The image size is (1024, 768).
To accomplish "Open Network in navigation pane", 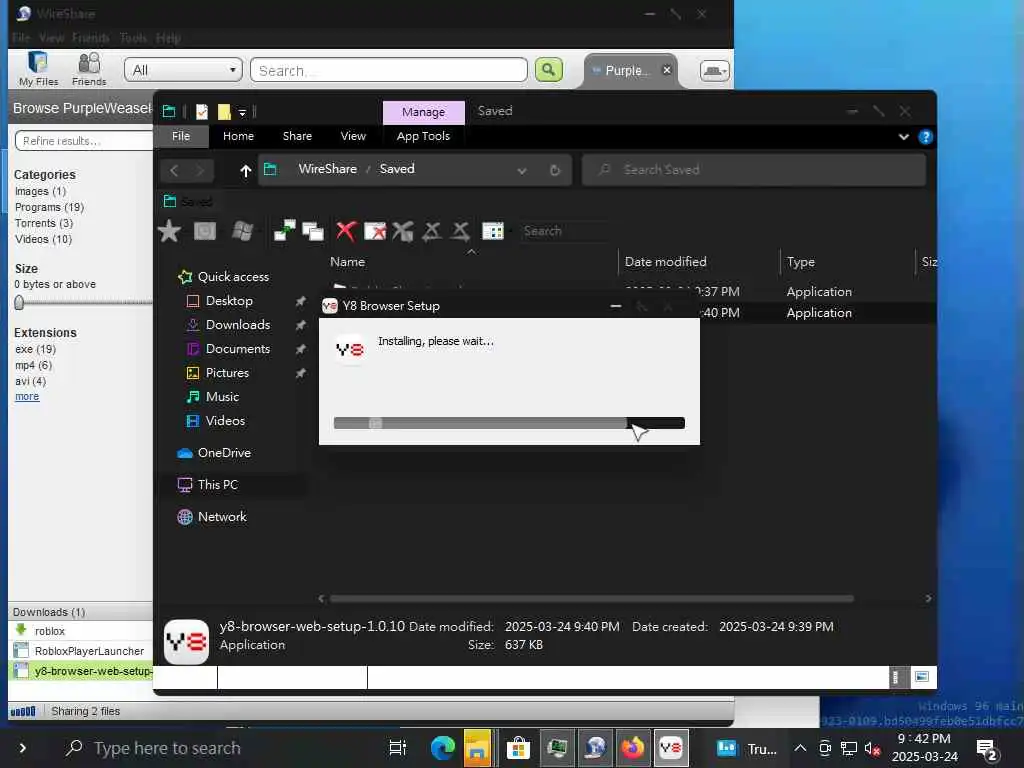I will click(x=221, y=517).
